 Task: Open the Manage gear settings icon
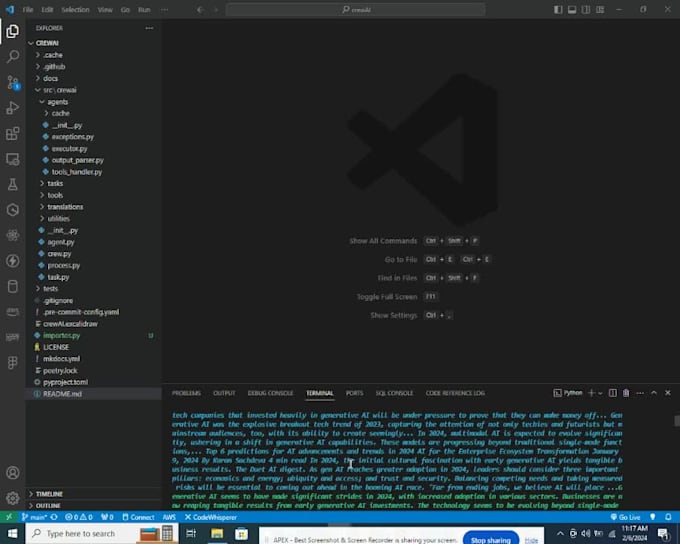(13, 498)
